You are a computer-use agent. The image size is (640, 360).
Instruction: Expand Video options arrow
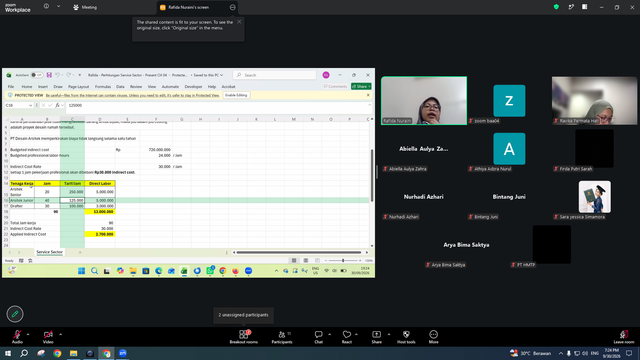click(60, 334)
